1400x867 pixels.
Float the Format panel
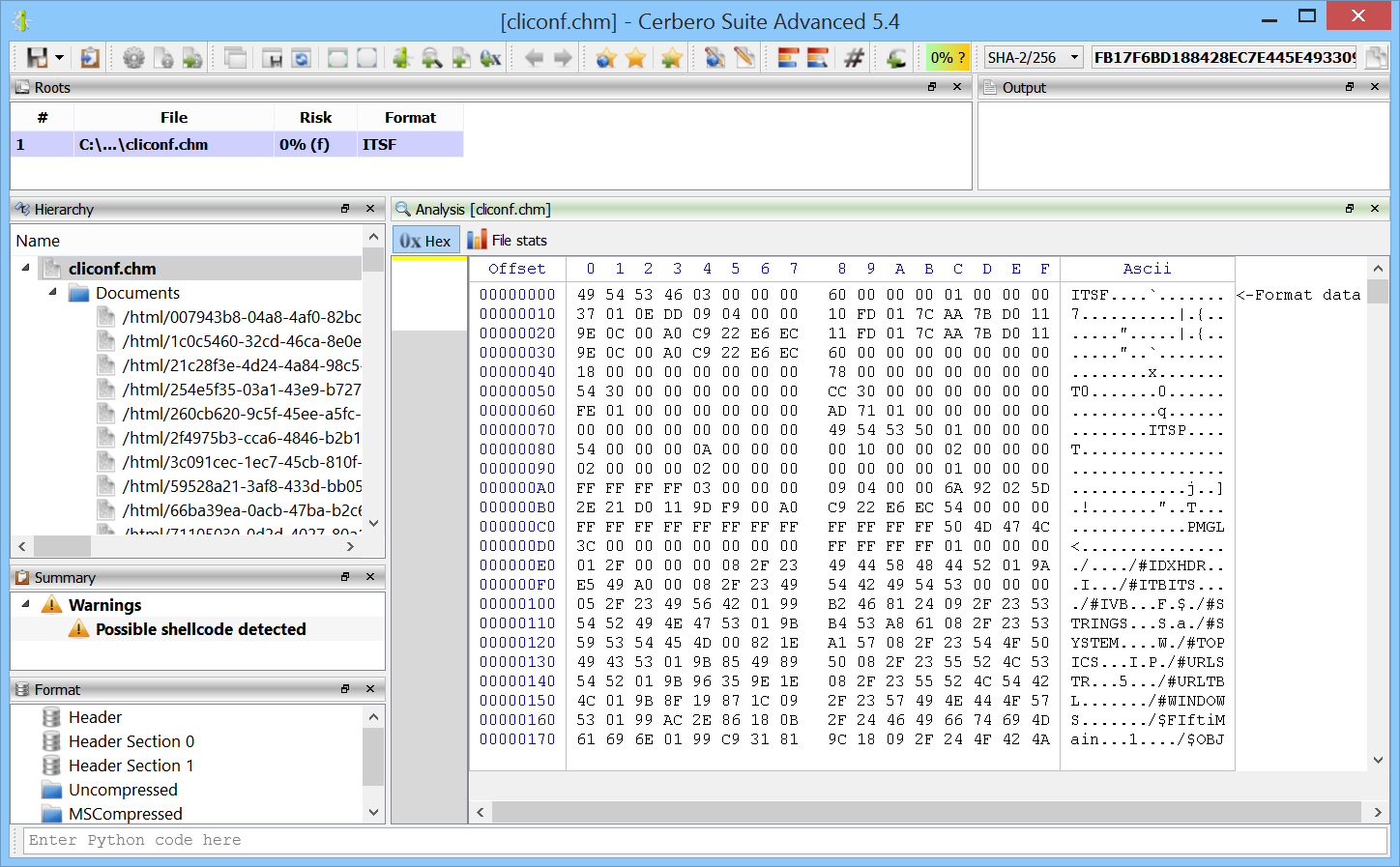click(345, 689)
